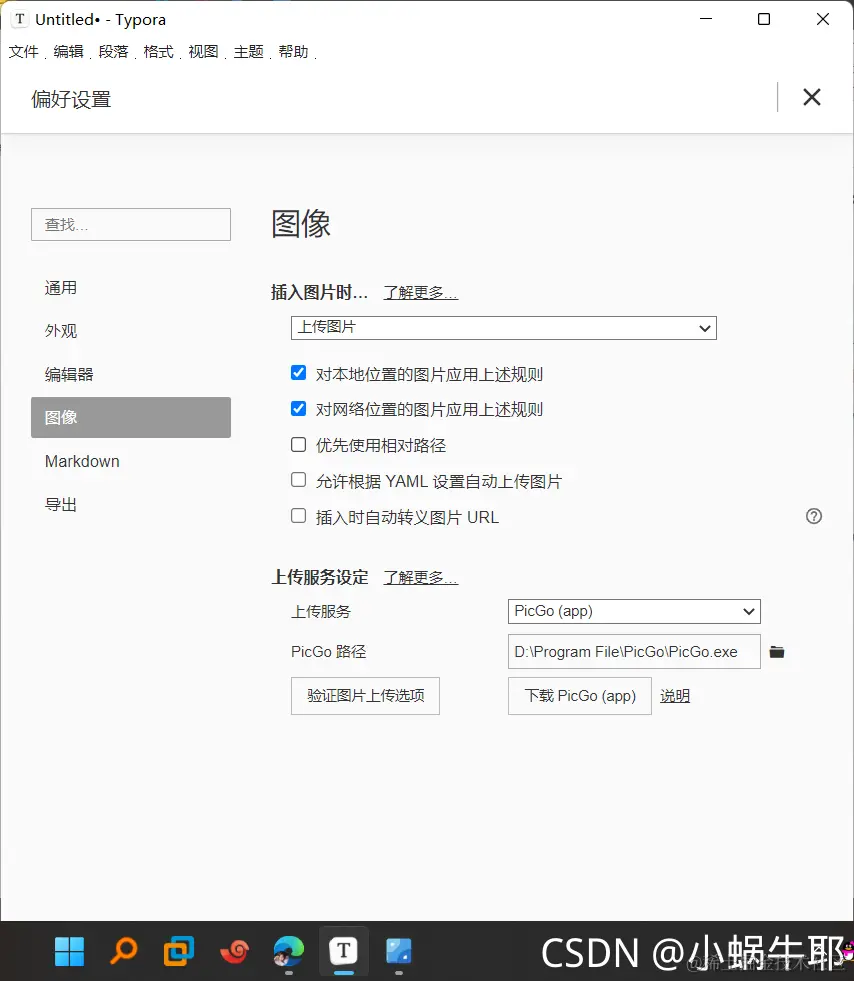Uncheck 对本地位置的图片应用上述规则
854x981 pixels.
tap(298, 372)
